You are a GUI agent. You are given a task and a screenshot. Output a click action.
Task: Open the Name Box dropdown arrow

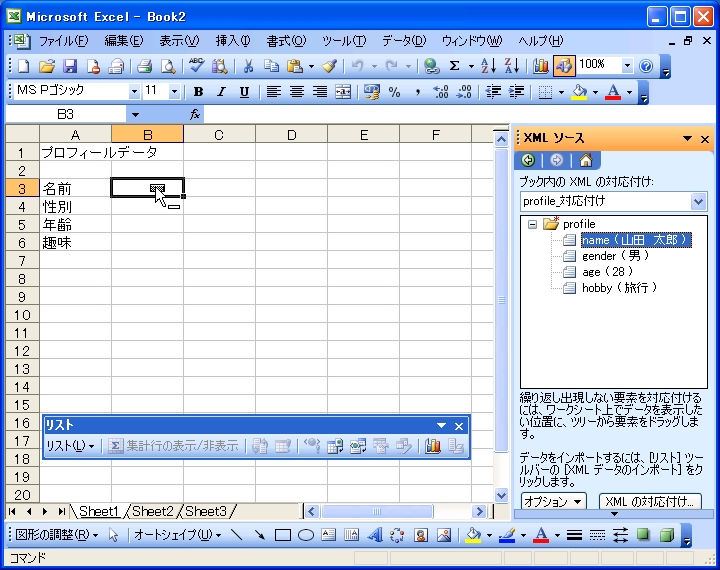tap(135, 114)
